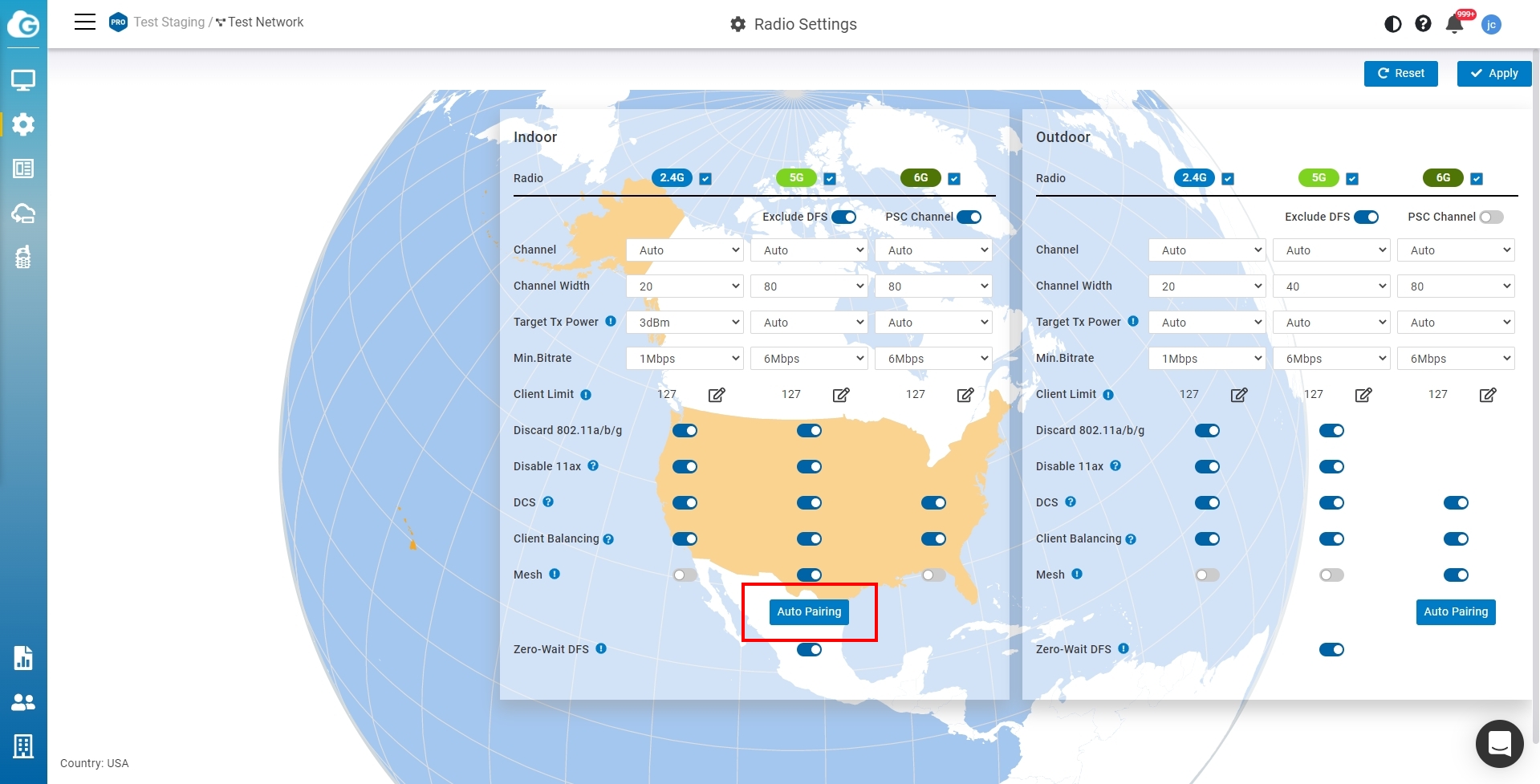Open the chat support bubble
Viewport: 1540px width, 784px height.
pos(1500,744)
